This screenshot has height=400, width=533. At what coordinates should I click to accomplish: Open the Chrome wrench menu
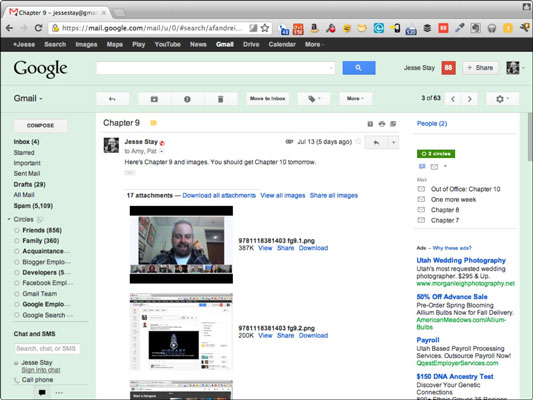525,28
